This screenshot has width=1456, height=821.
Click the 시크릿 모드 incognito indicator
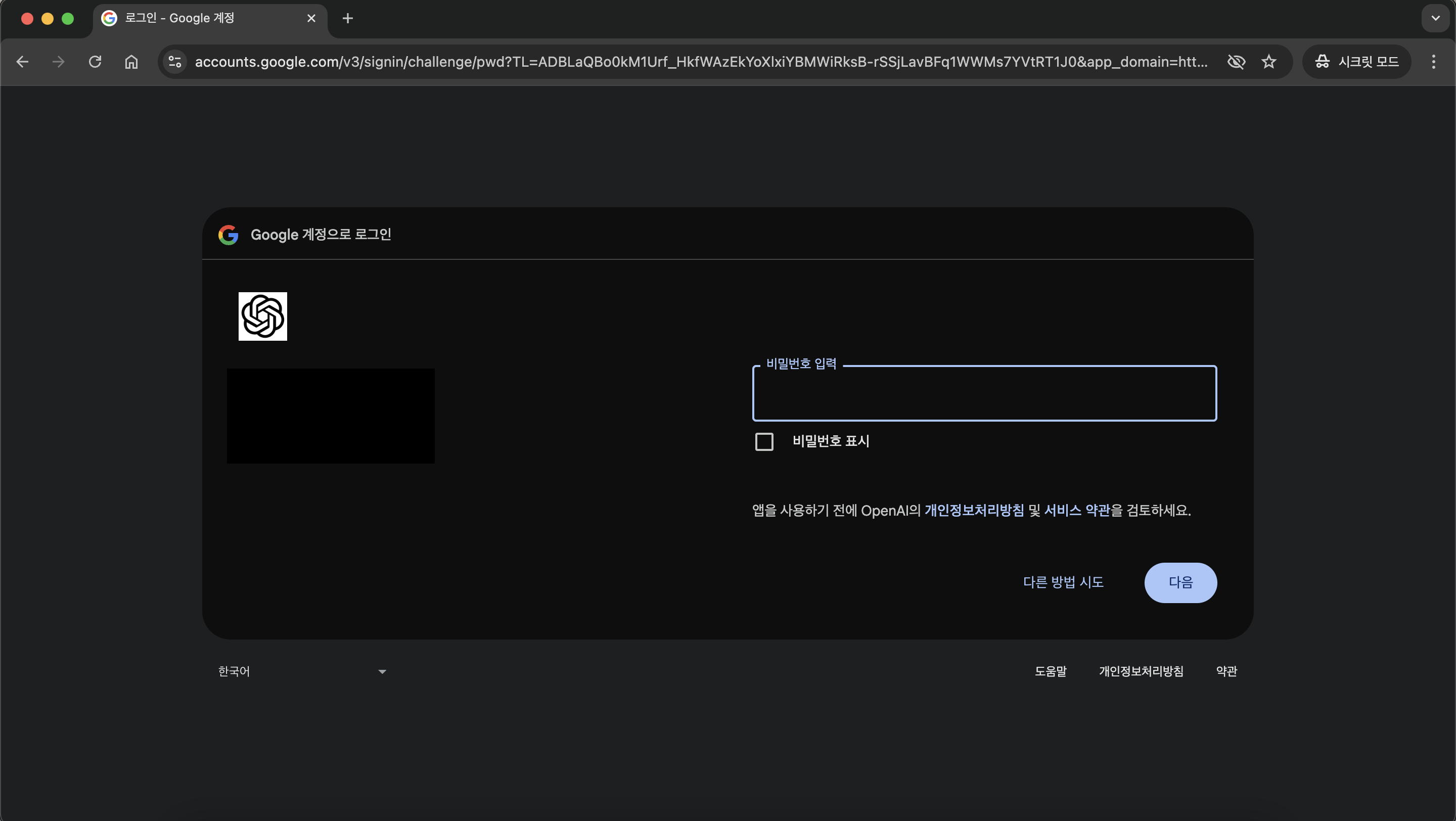1356,62
